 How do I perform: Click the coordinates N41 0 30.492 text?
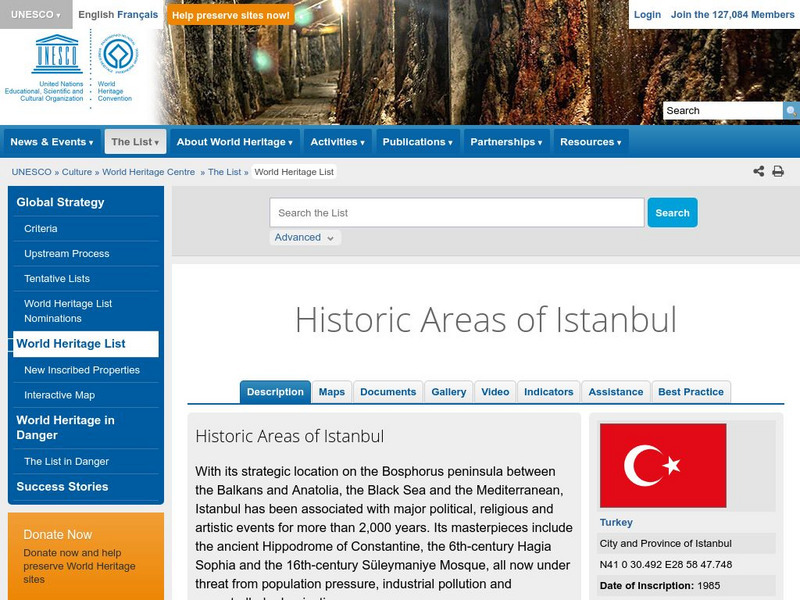pos(666,564)
